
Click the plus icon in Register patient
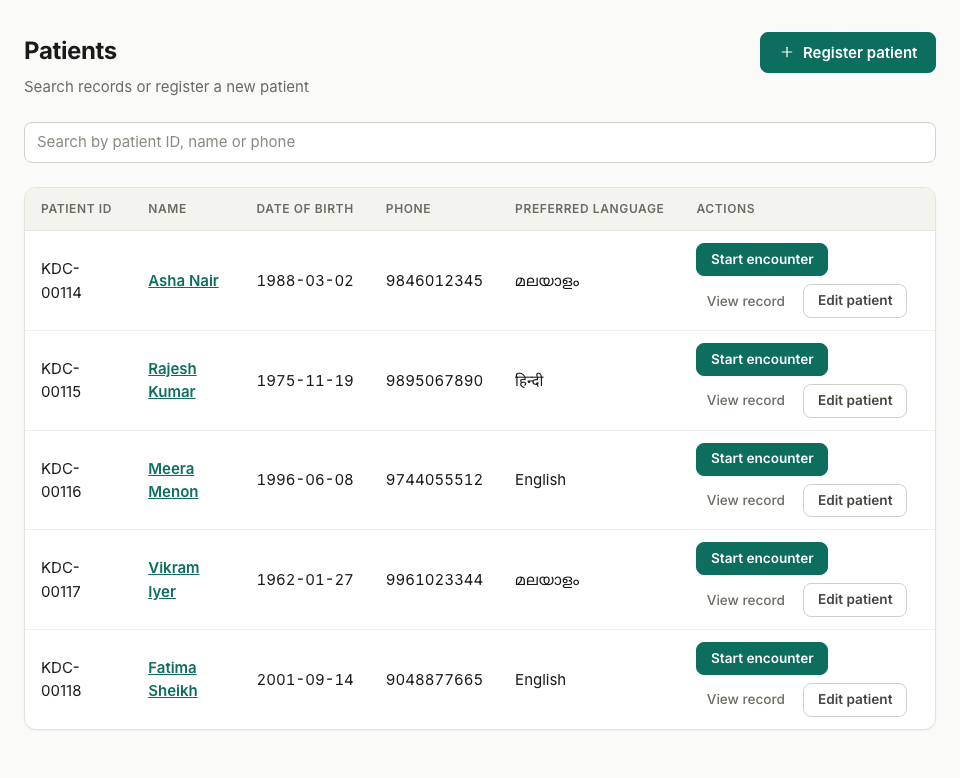coord(787,53)
